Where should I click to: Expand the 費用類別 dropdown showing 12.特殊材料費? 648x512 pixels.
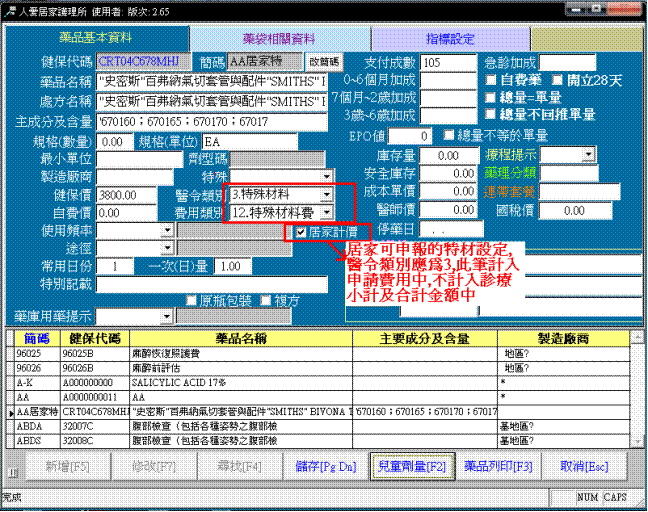tap(326, 212)
